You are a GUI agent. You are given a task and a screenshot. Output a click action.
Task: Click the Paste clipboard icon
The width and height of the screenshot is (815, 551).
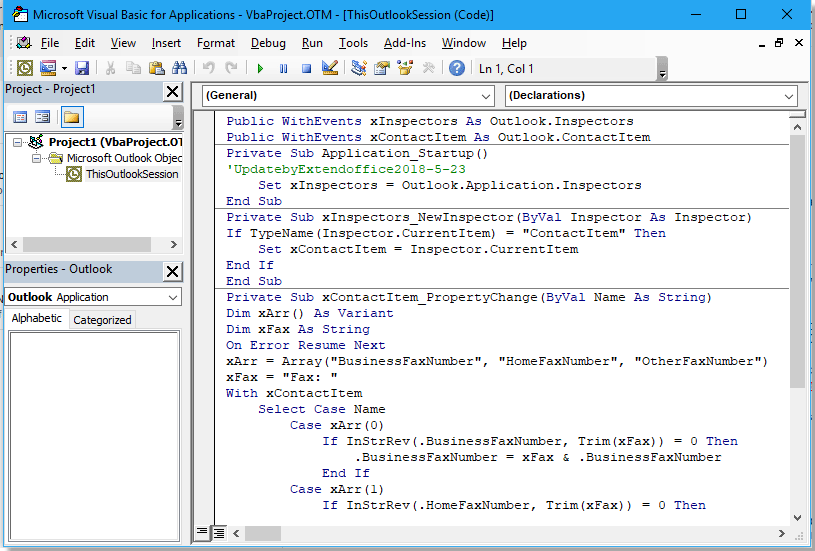pyautogui.click(x=156, y=68)
